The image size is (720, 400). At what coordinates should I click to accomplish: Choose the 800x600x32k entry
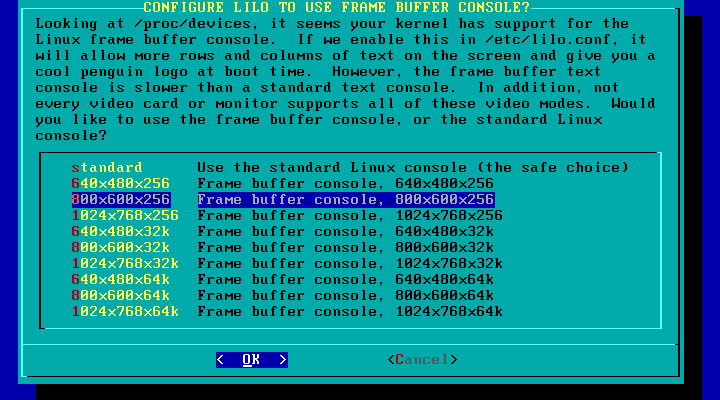click(121, 248)
